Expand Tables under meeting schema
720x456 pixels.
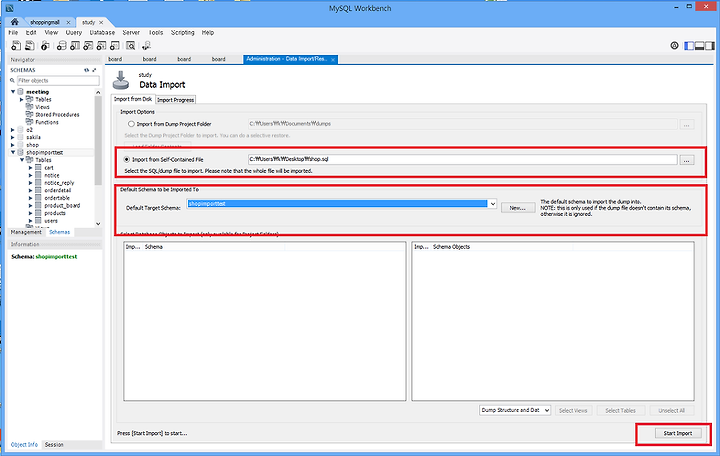(22, 99)
